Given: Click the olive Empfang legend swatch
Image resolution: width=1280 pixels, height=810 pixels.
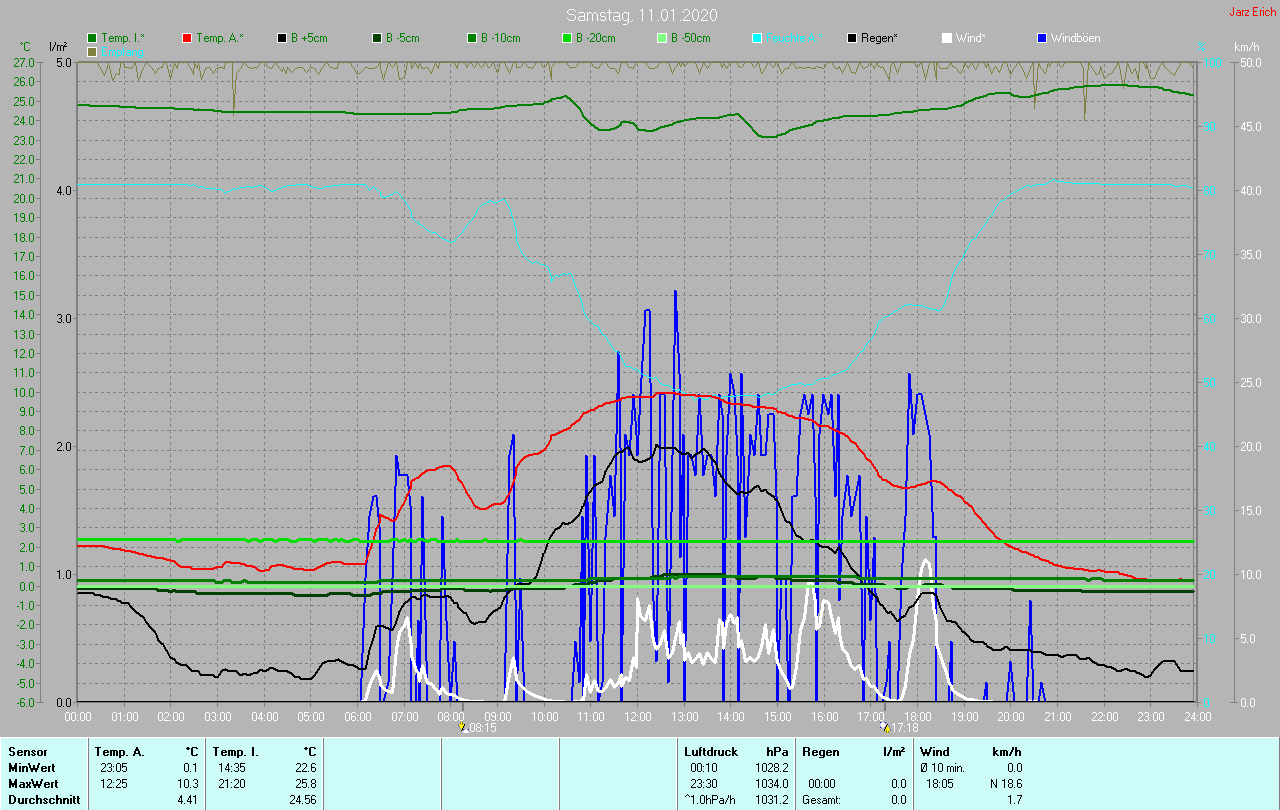Looking at the screenshot, I should click(92, 51).
